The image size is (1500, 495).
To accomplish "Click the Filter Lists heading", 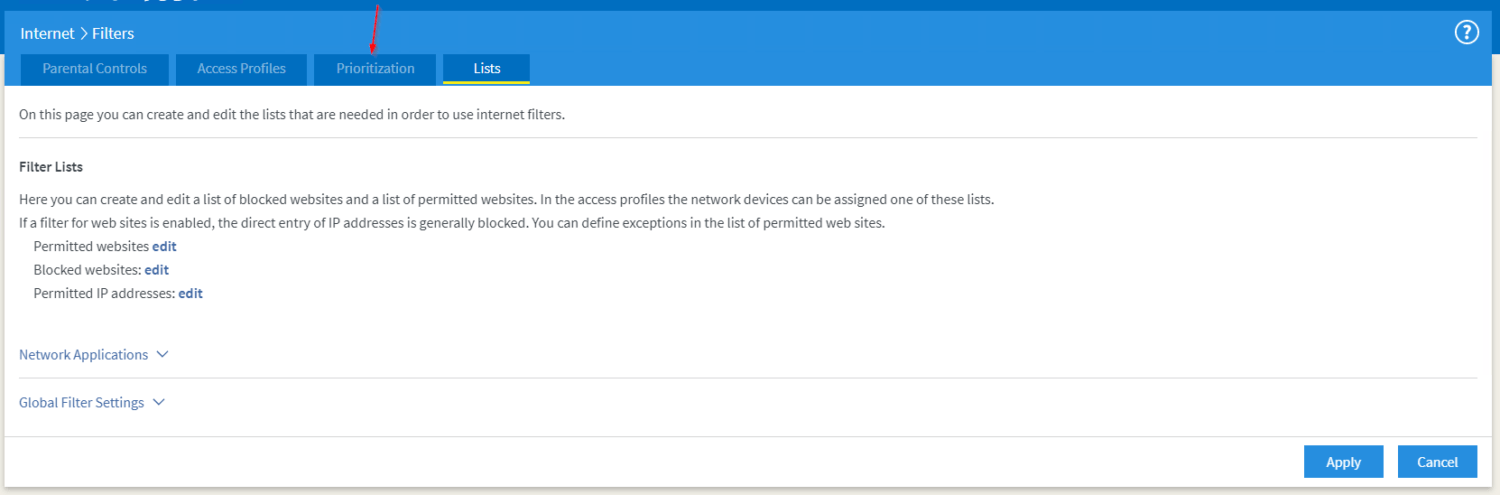I will 51,167.
